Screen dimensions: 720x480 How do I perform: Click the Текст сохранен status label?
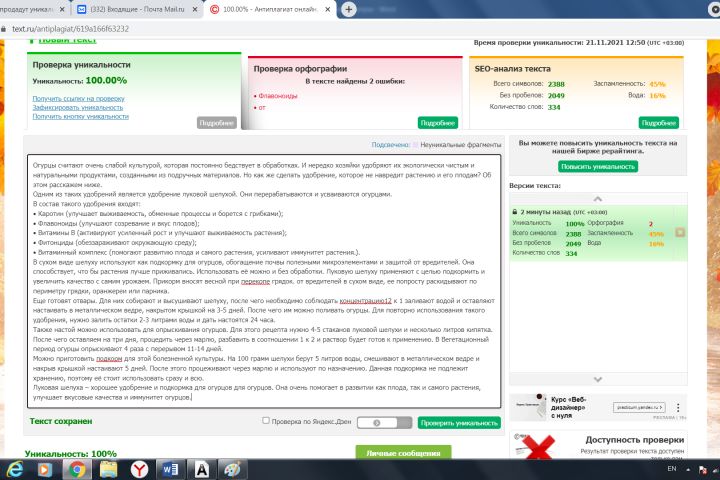click(61, 421)
